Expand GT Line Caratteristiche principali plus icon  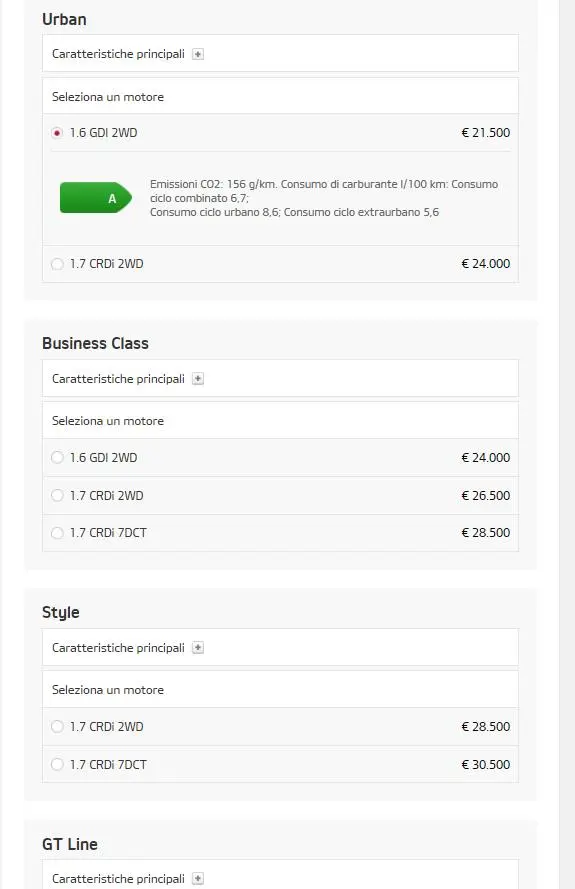[198, 879]
